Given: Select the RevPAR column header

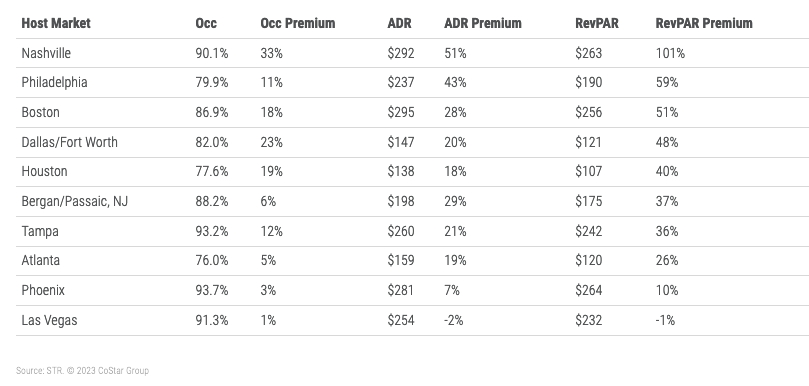Looking at the screenshot, I should 596,23.
